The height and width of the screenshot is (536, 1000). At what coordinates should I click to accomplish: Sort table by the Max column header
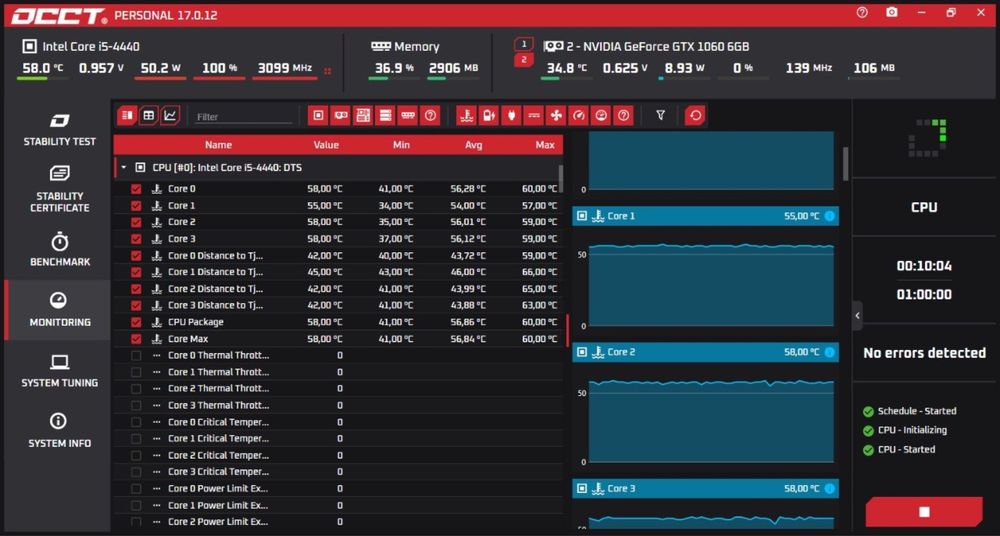point(545,145)
